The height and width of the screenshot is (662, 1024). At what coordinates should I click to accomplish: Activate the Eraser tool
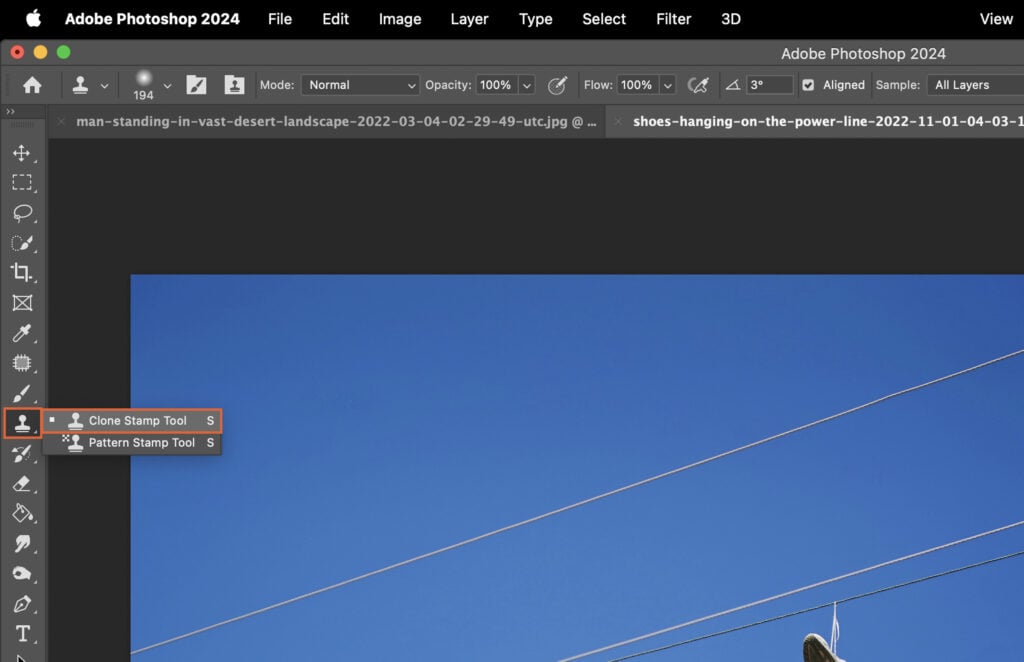[x=23, y=483]
